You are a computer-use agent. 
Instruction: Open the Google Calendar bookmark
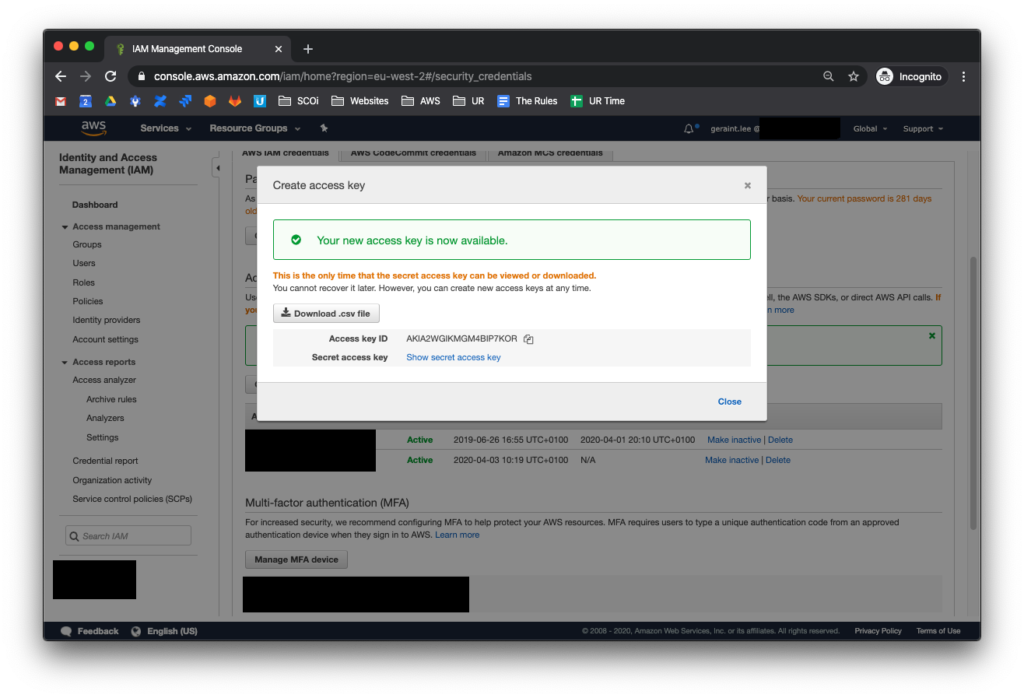coord(86,101)
